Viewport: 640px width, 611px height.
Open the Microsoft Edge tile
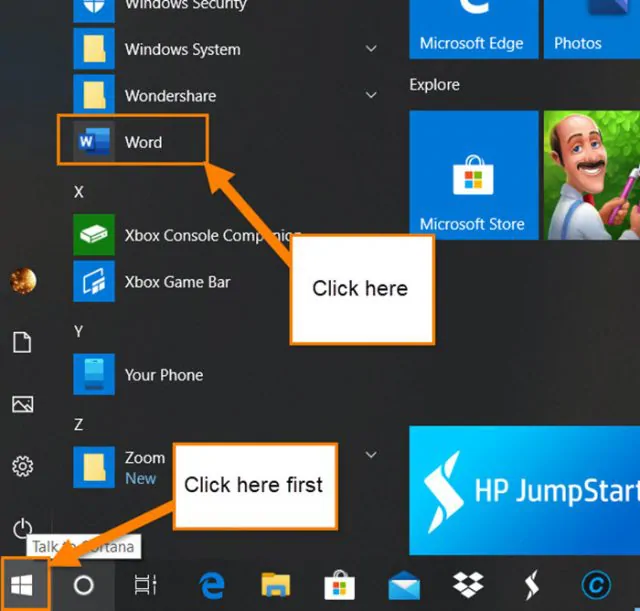coord(473,29)
